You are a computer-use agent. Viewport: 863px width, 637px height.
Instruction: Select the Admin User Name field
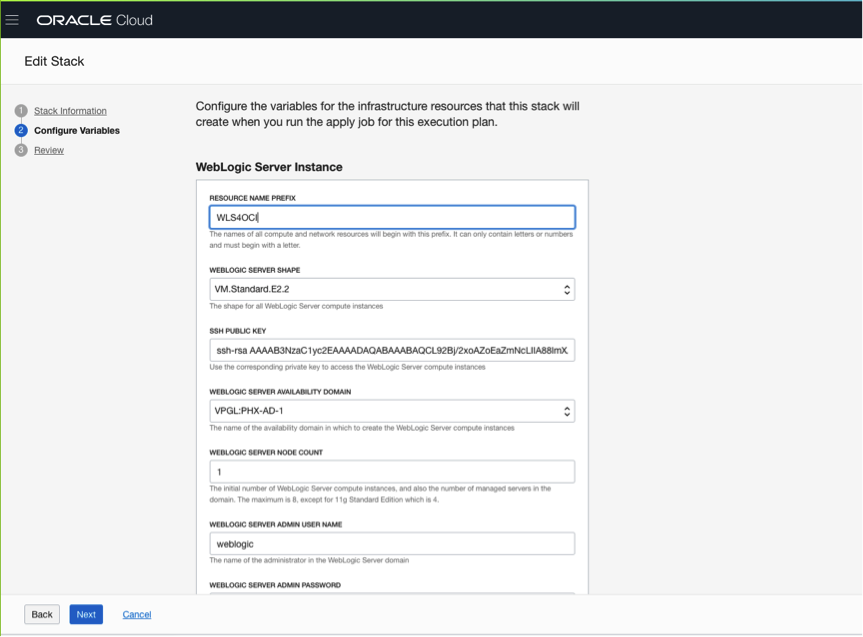tap(392, 543)
